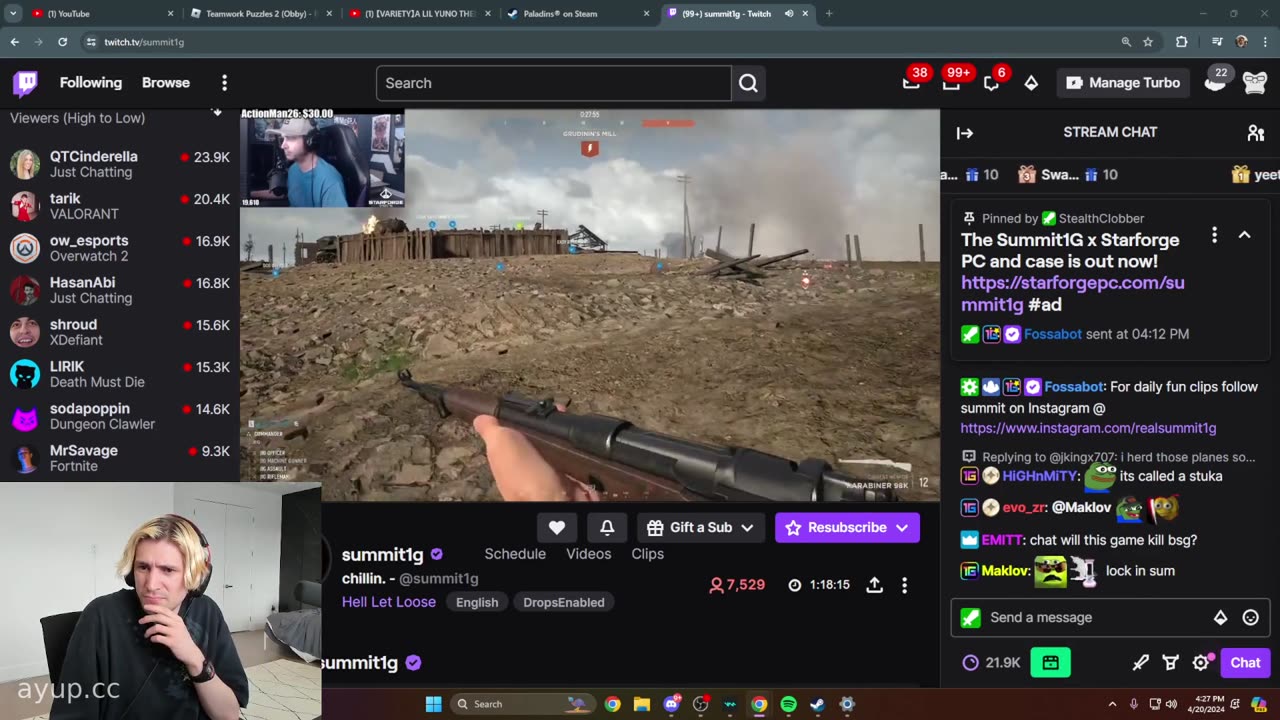Click the heart follow button under stream

[x=557, y=527]
